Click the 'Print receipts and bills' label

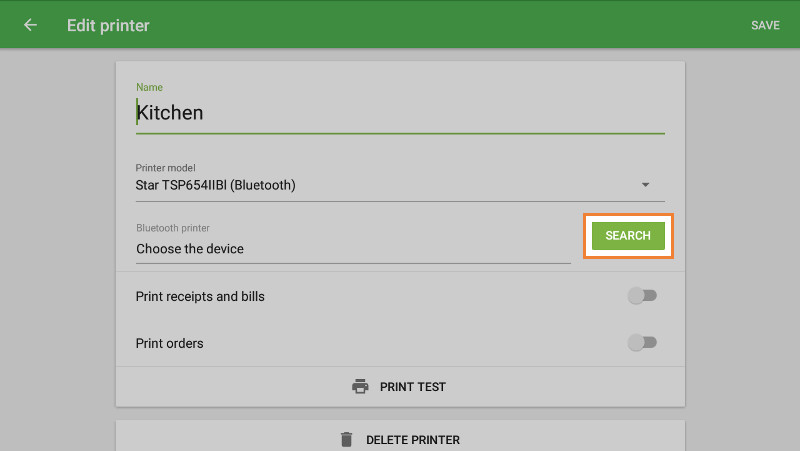[200, 296]
